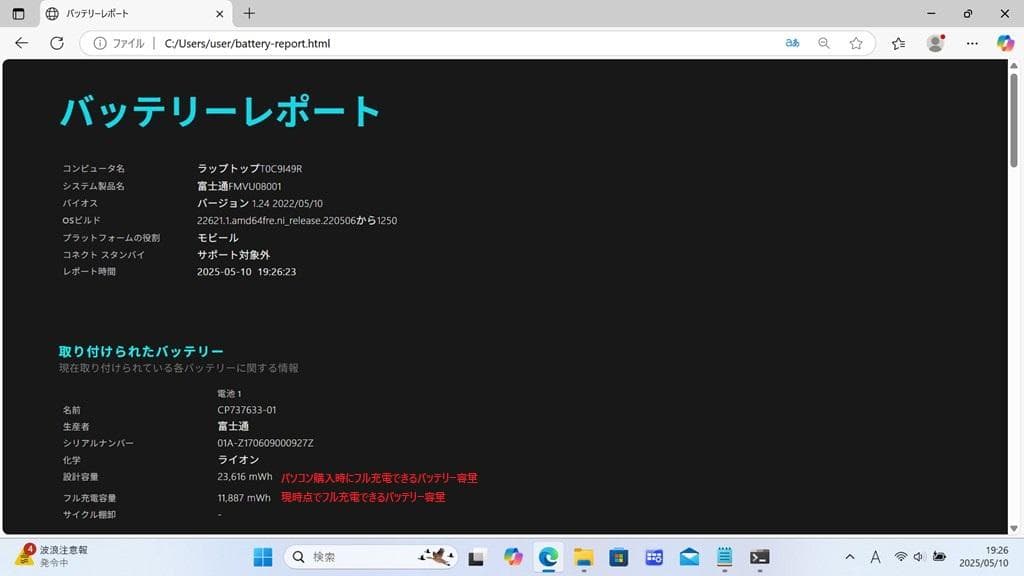
Task: Add this page to favorites with star icon
Action: [856, 43]
